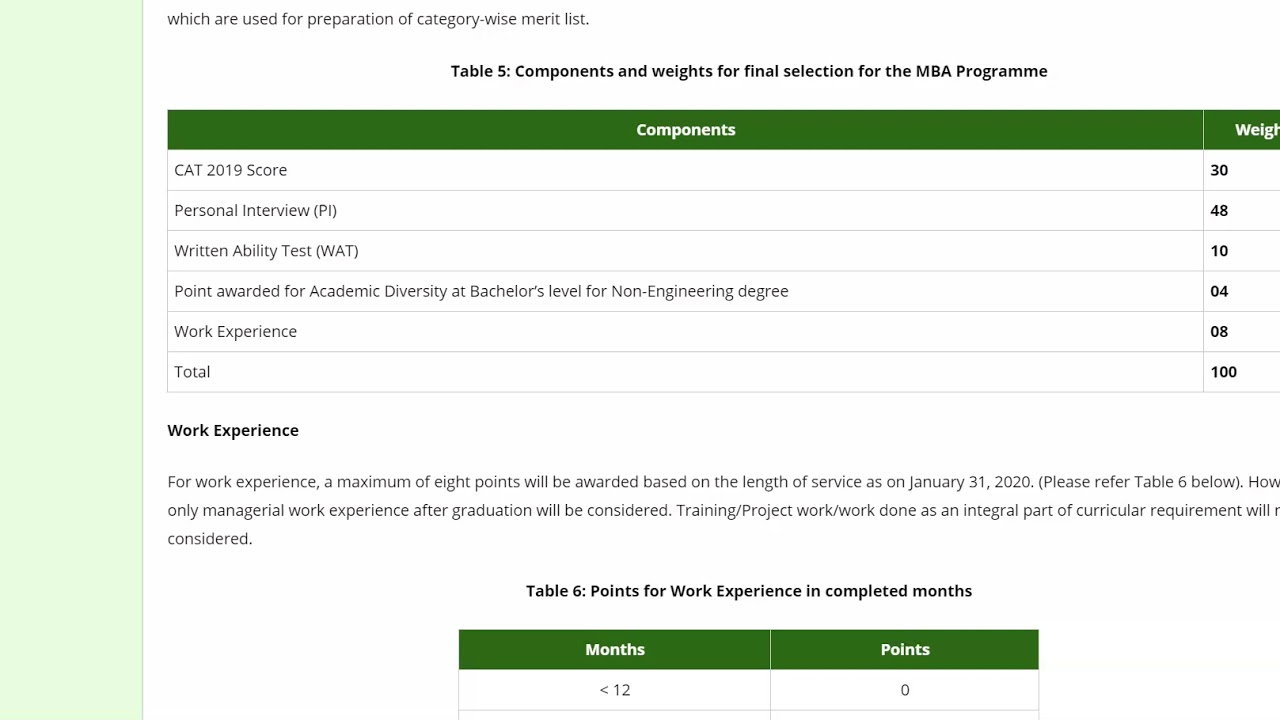This screenshot has width=1280, height=720.
Task: Select the Months column header
Action: tap(615, 650)
